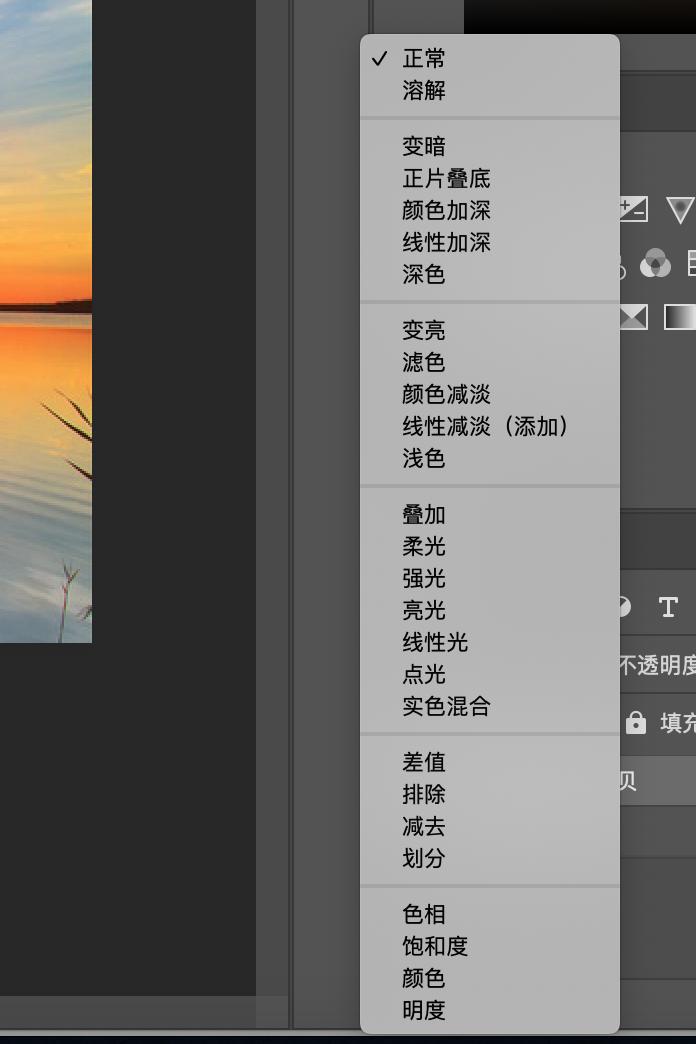Screen dimensions: 696x1044
Task: Add a Gradient Map adjustment
Action: tap(680, 317)
